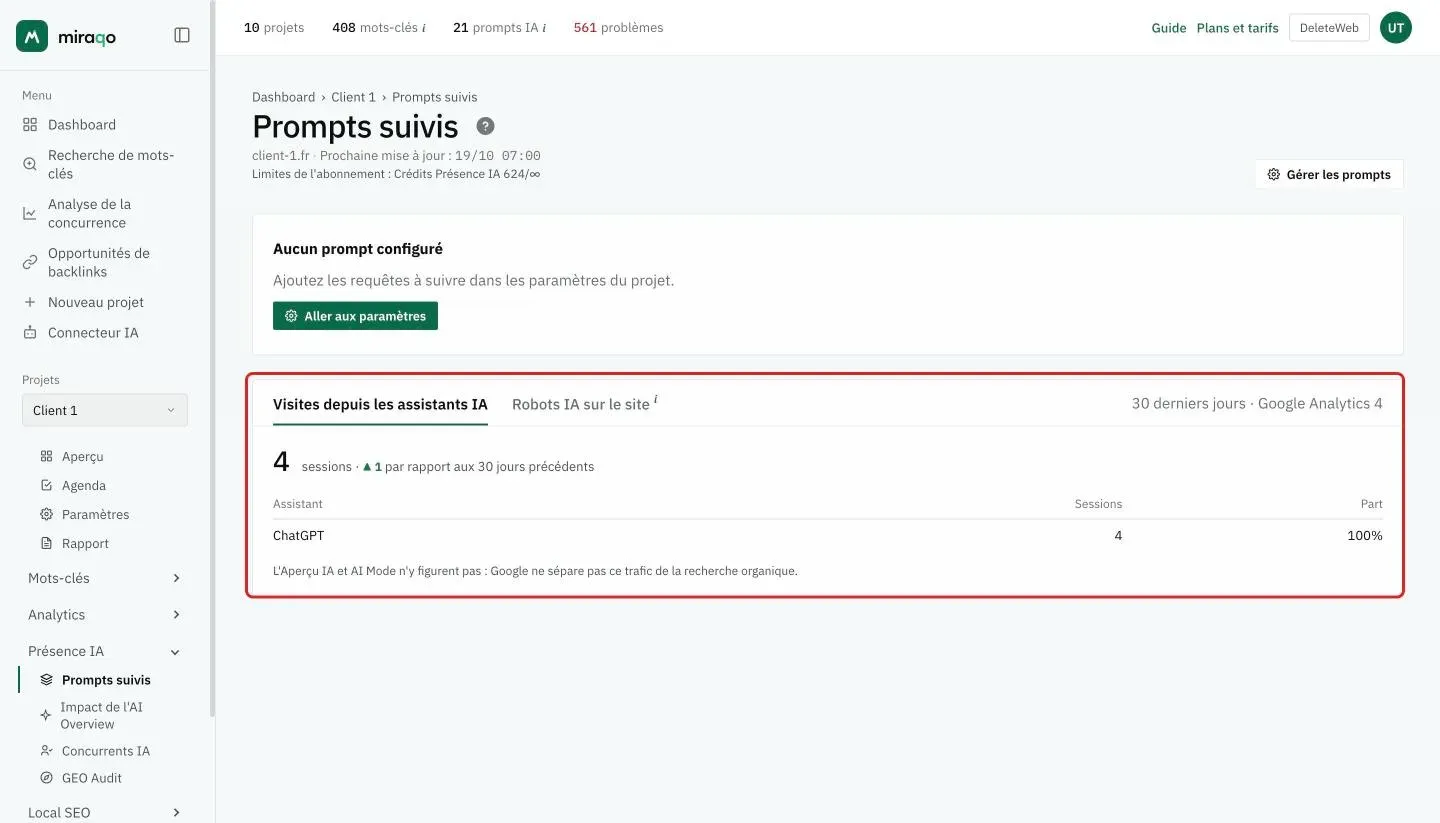Image resolution: width=1440 pixels, height=823 pixels.
Task: Click the Paramètres gear icon in sidebar
Action: pos(46,514)
